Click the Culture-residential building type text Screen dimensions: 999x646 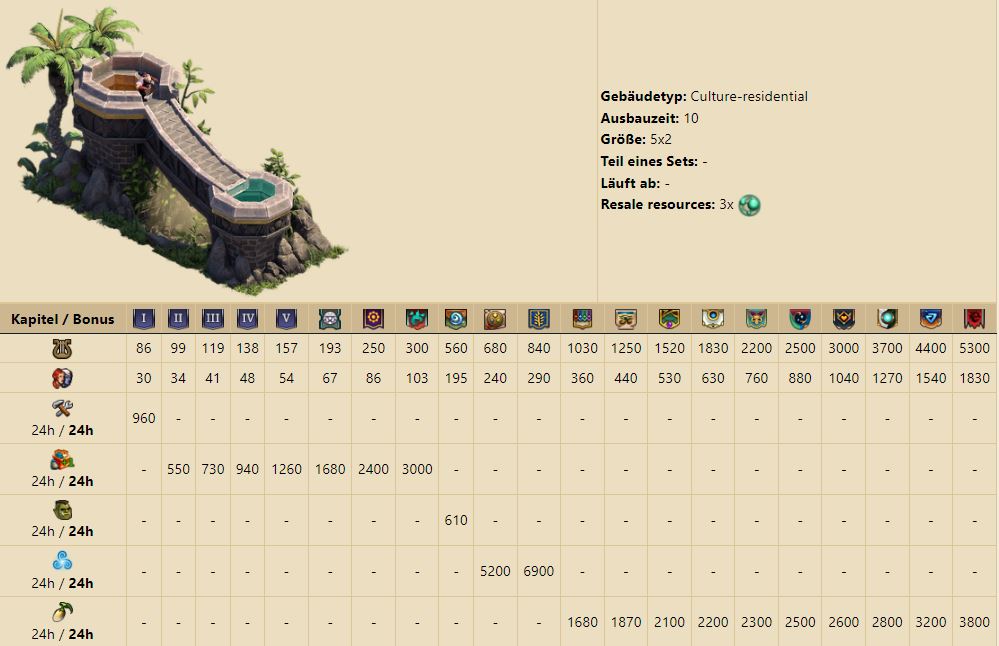tap(748, 96)
